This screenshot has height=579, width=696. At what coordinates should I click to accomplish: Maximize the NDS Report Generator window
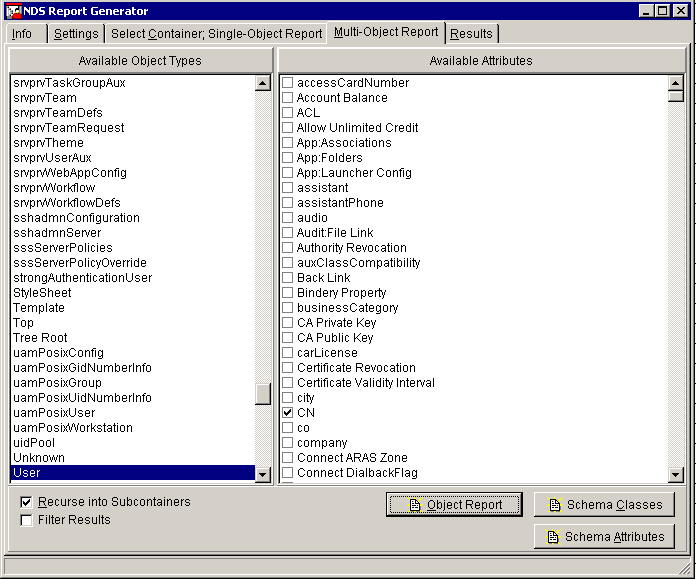(662, 11)
